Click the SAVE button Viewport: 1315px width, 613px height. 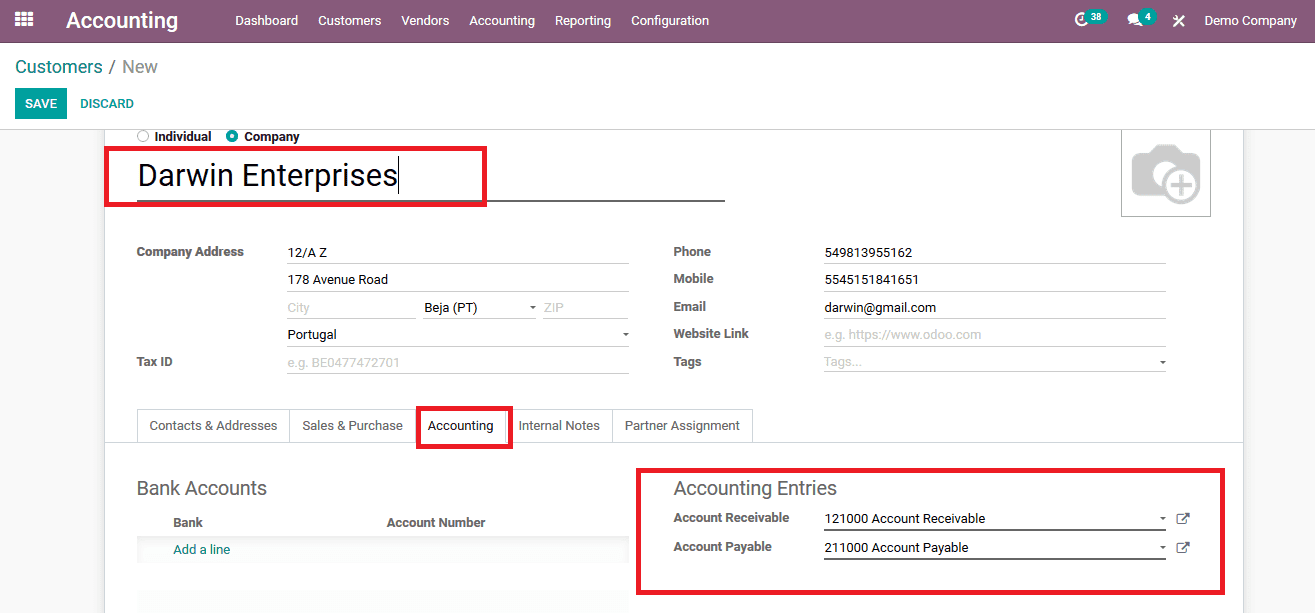tap(41, 104)
